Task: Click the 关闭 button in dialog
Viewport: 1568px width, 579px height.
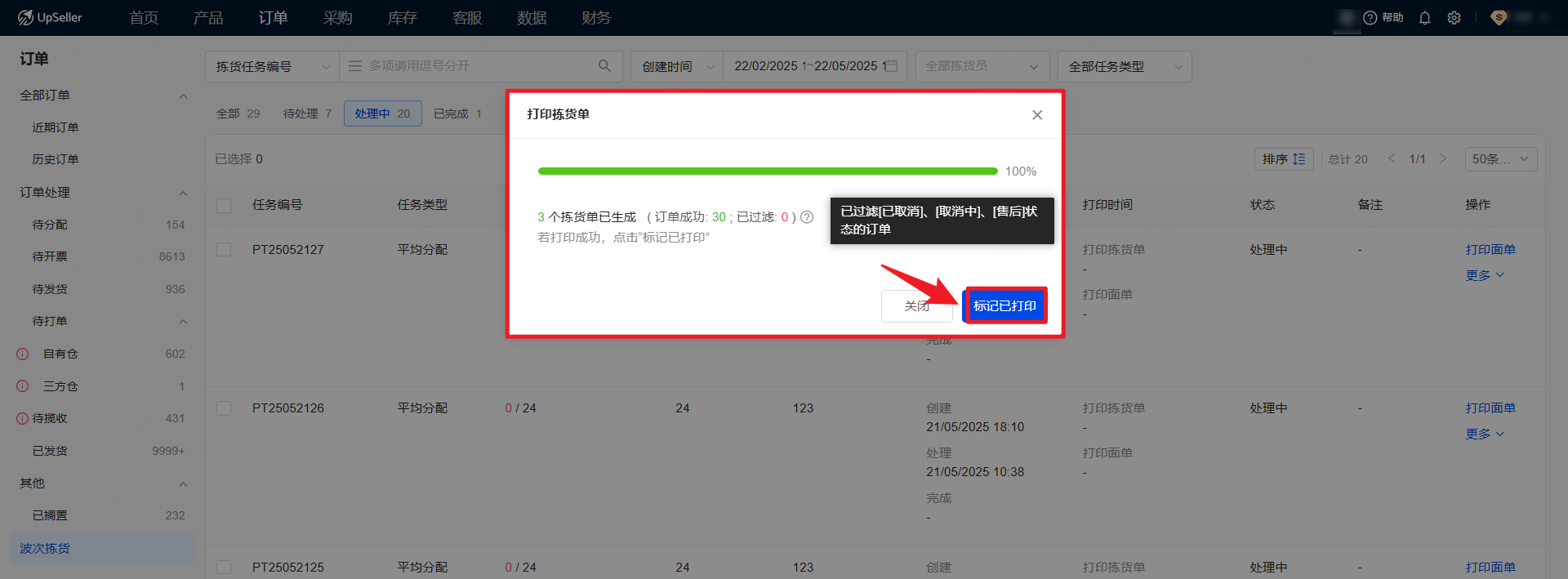Action: [916, 306]
